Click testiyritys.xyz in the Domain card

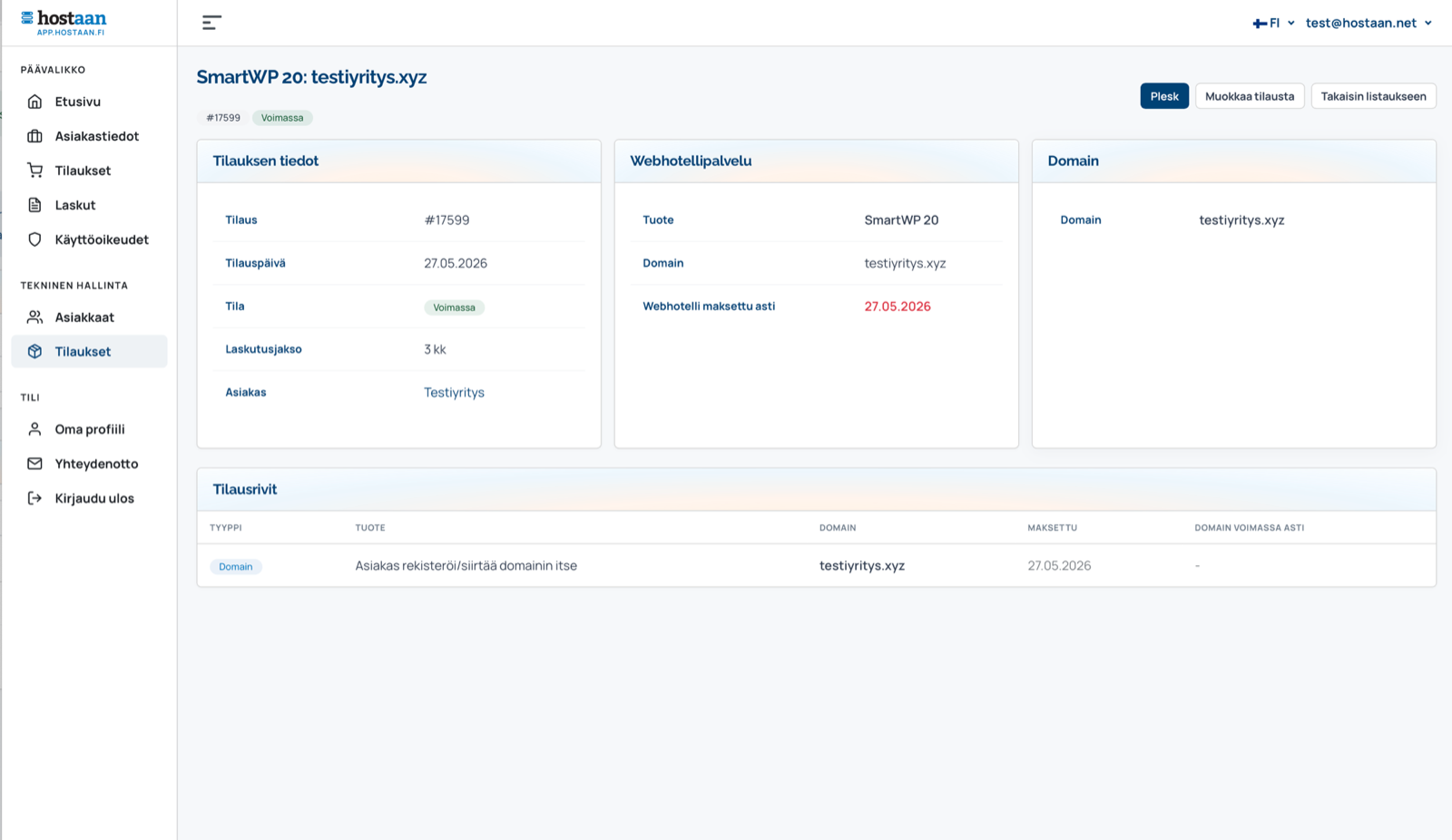[x=1241, y=220]
